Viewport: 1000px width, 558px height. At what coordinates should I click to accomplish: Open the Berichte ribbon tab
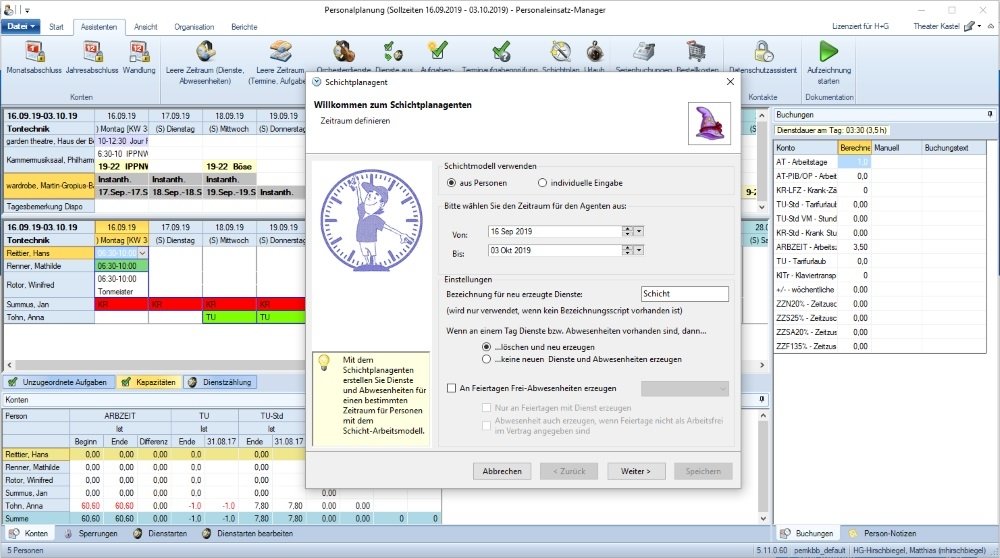[244, 27]
